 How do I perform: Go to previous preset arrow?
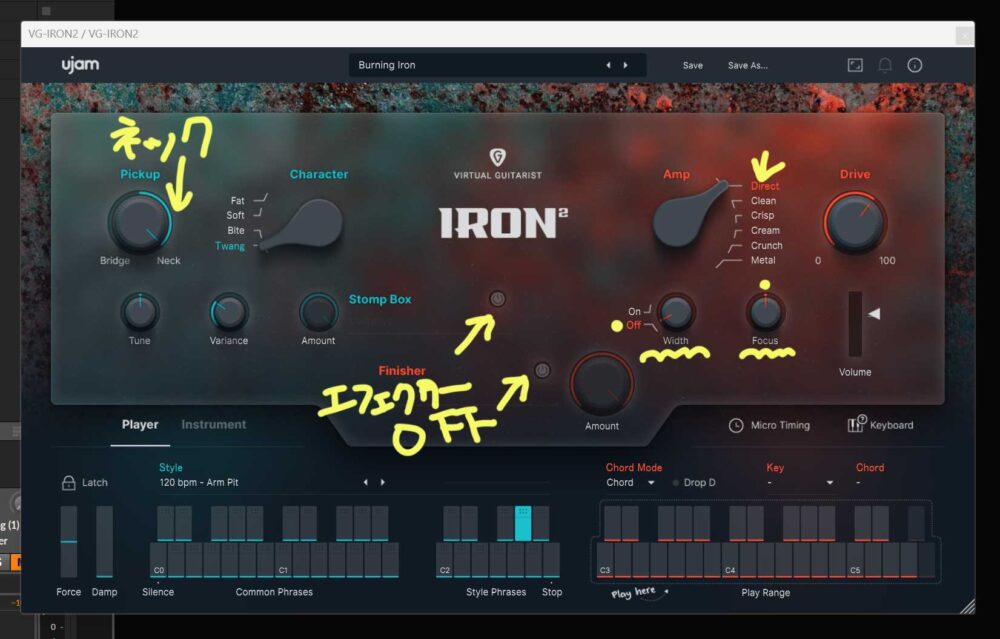point(608,65)
